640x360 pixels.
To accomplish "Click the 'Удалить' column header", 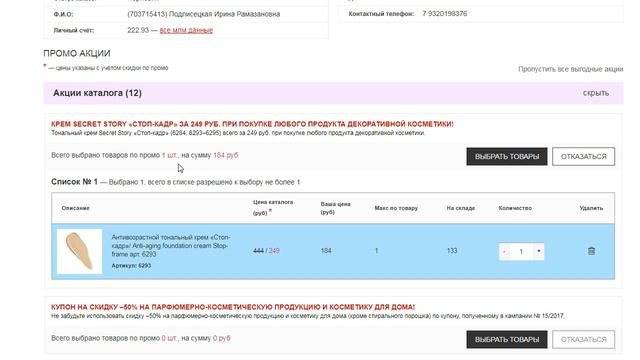I will [x=591, y=208].
